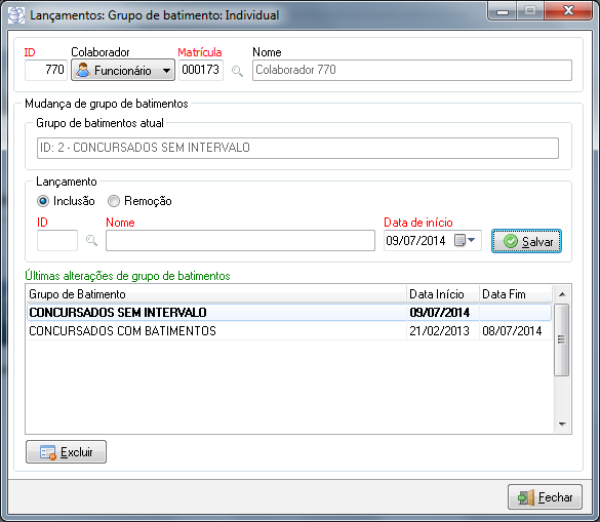Click the search magnifier beside Matrícula field
Screen dimensions: 600x522
(237, 71)
